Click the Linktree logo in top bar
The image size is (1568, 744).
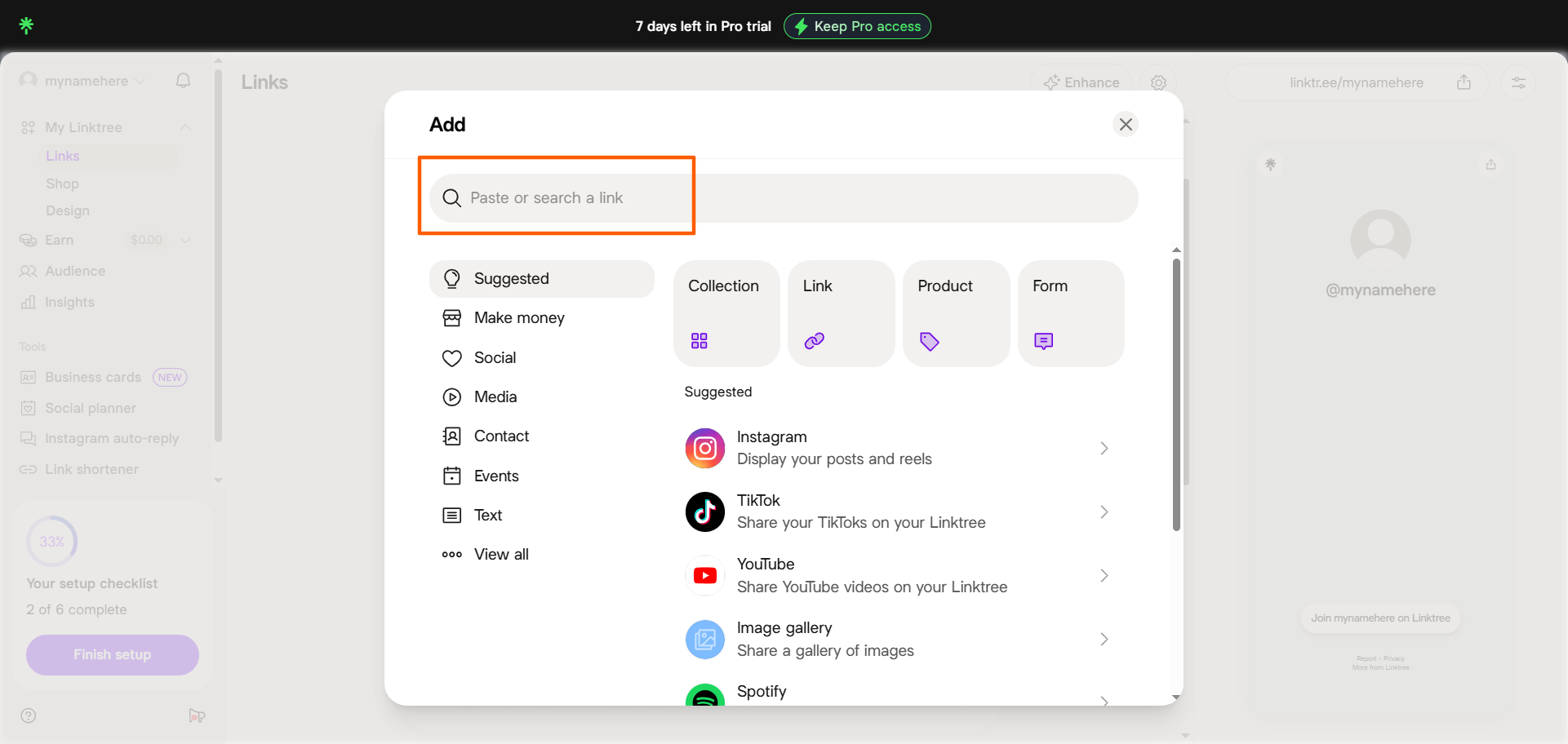pyautogui.click(x=26, y=25)
